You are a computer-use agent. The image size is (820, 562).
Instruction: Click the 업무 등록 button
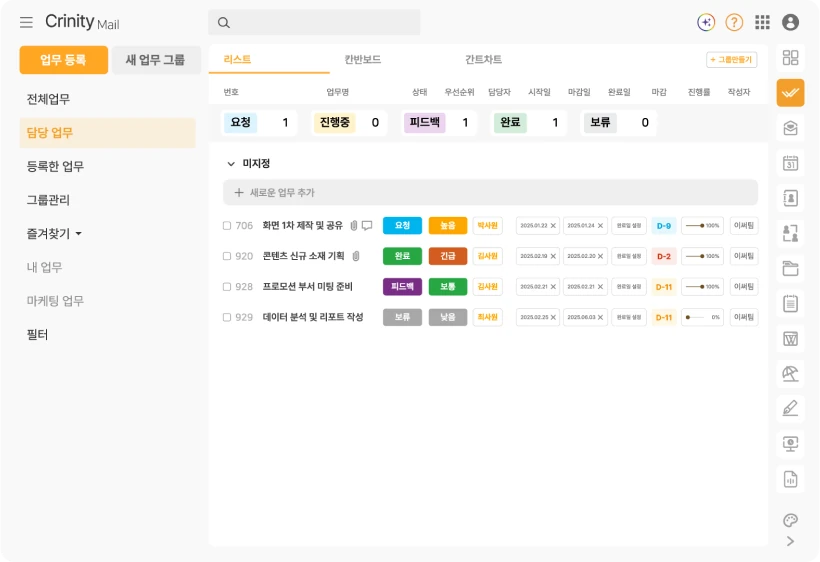tap(64, 60)
